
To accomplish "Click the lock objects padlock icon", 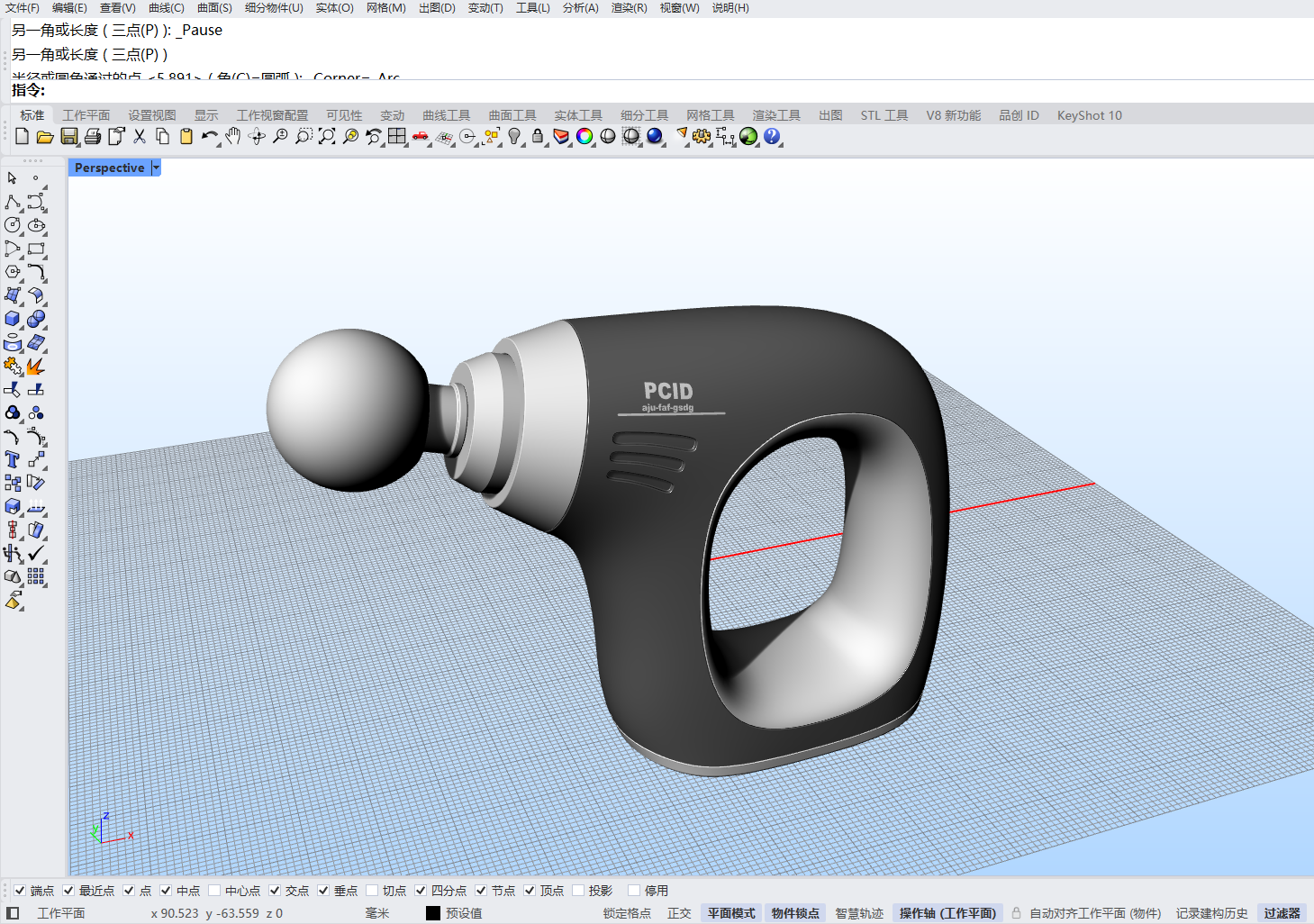I will [538, 136].
